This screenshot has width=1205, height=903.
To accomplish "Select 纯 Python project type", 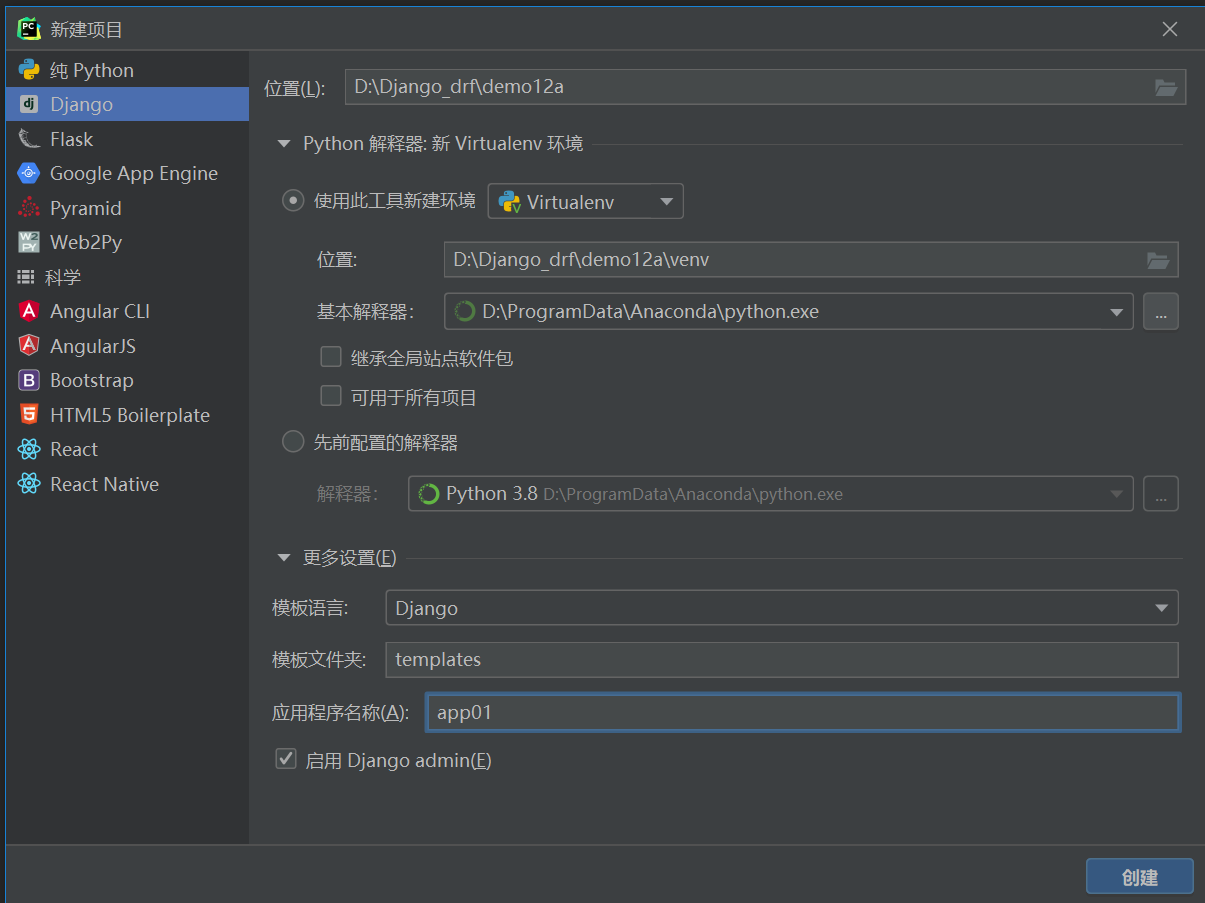I will 127,70.
